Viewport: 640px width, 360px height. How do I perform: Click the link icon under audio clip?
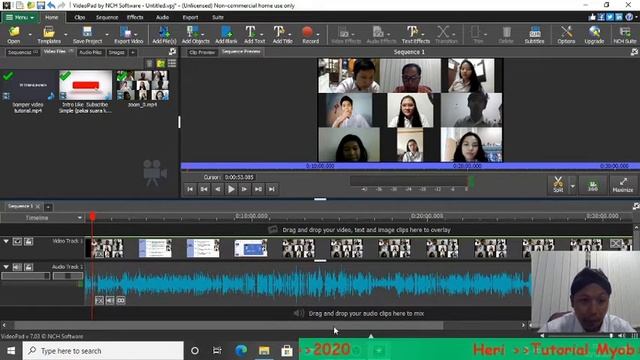(121, 300)
